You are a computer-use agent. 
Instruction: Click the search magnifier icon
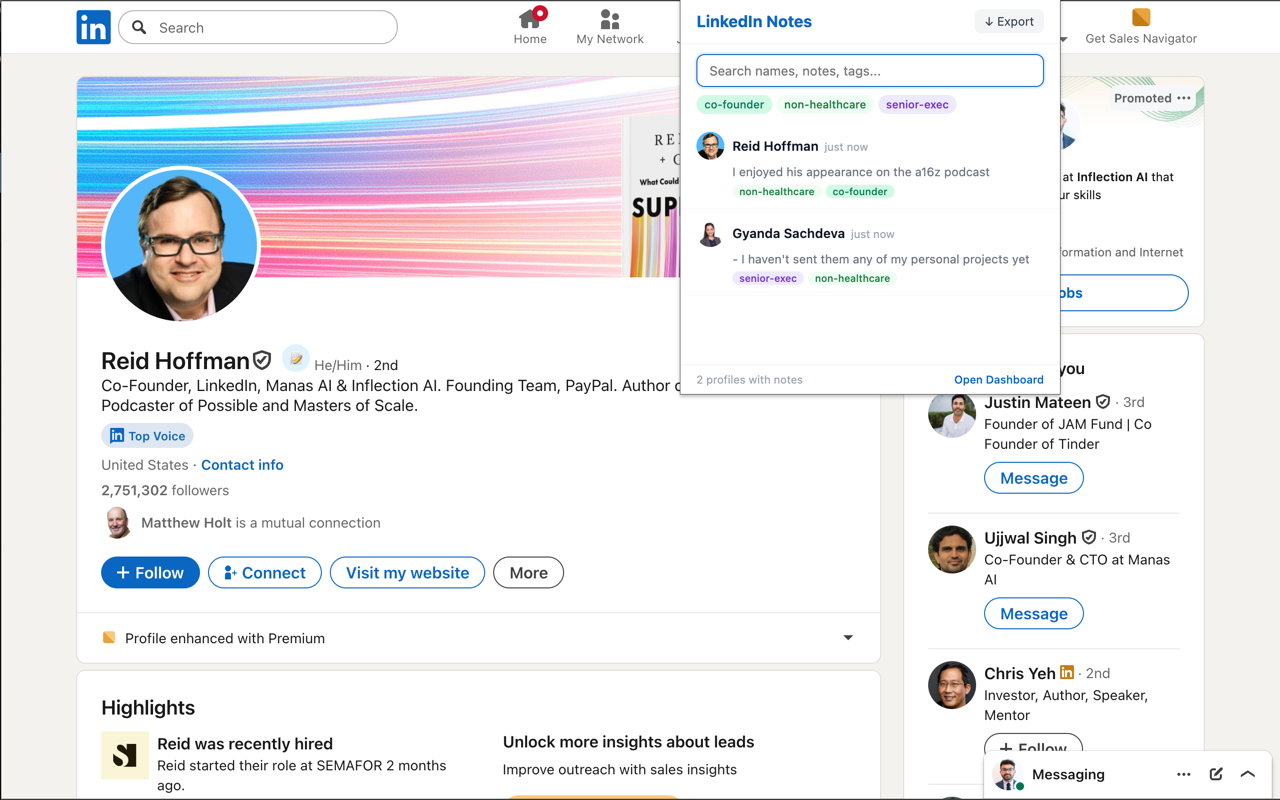pyautogui.click(x=140, y=27)
